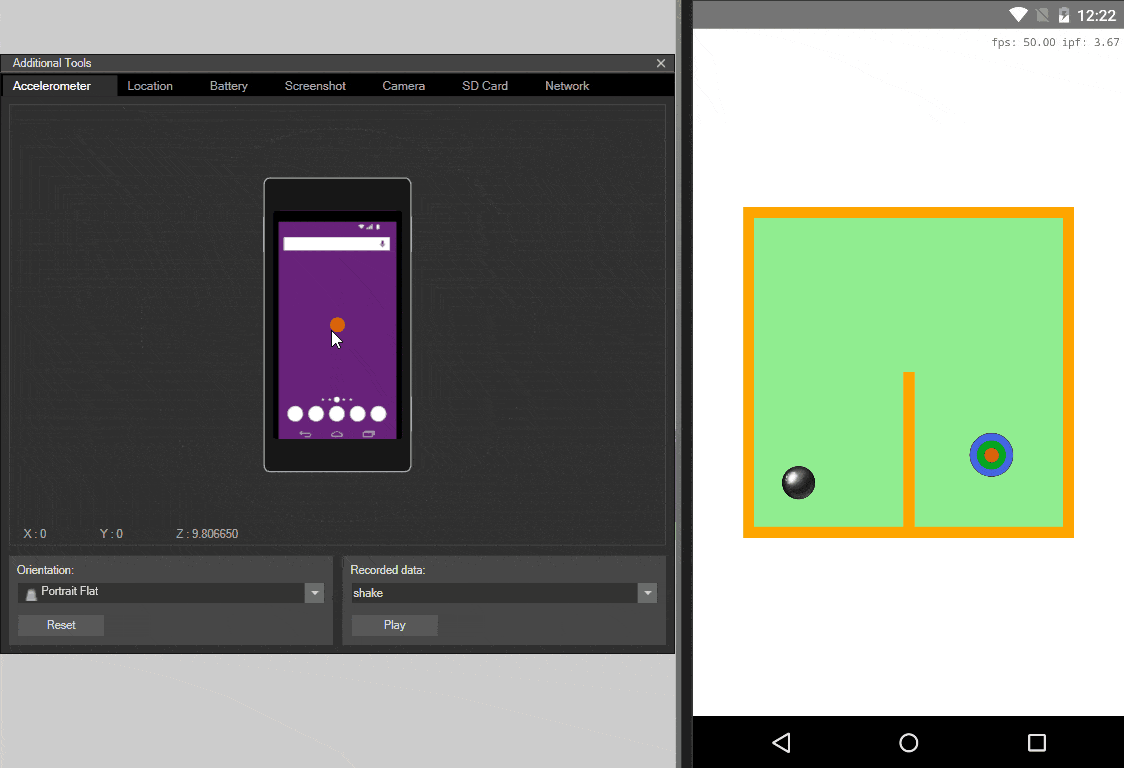Open the Camera tab
Viewport: 1124px width, 768px height.
(x=403, y=86)
